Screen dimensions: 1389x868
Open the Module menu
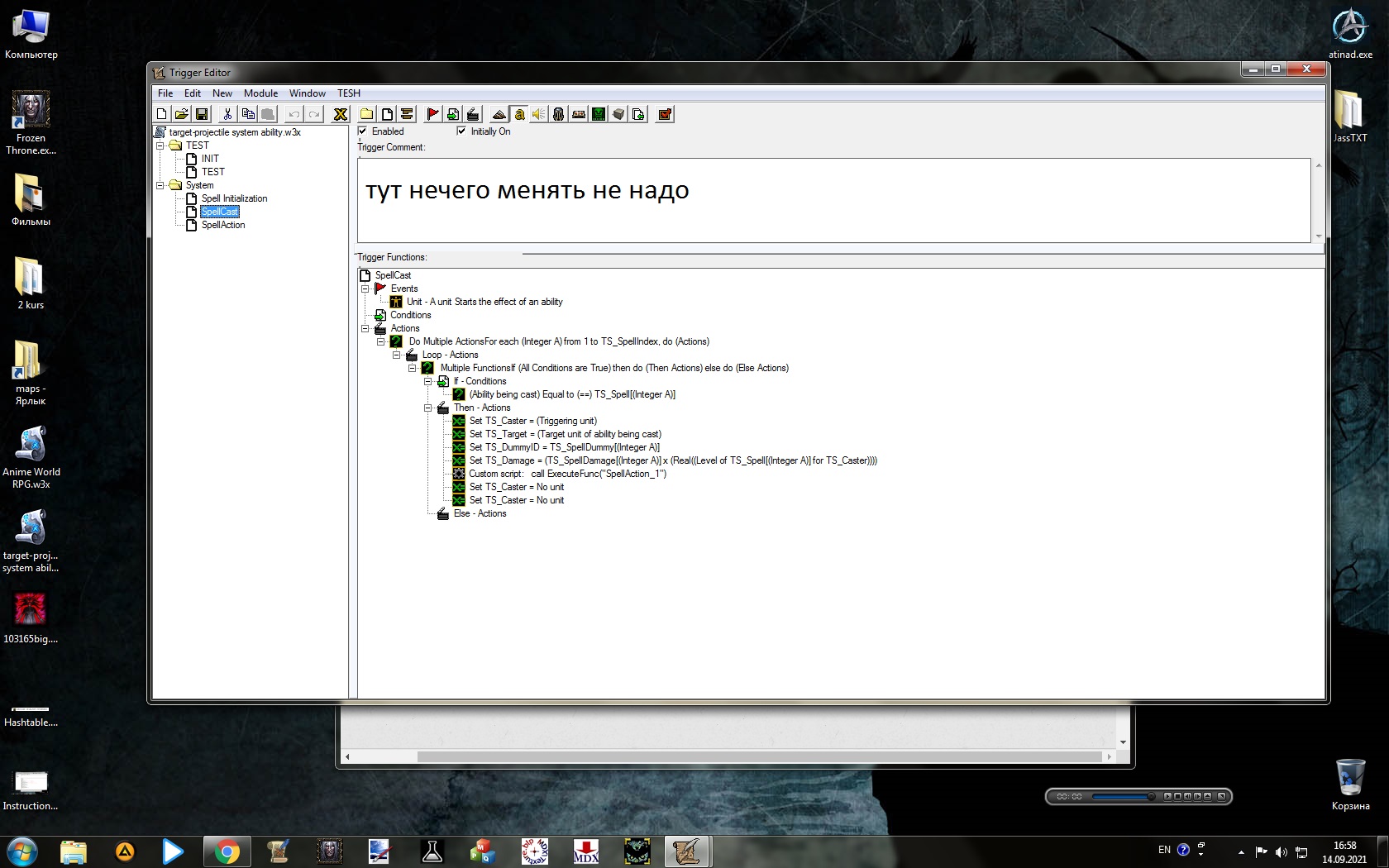260,93
